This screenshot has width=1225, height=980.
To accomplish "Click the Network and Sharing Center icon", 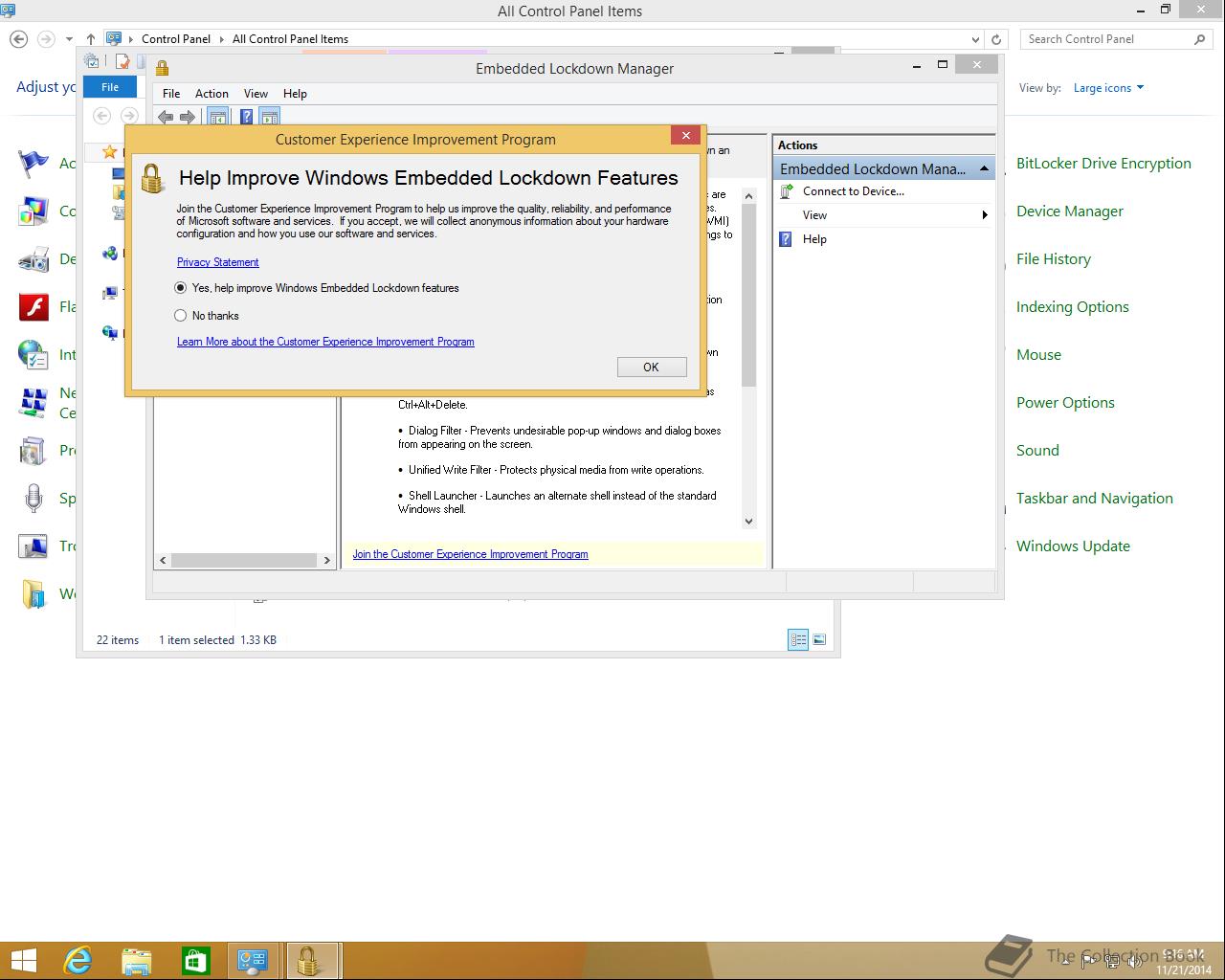I will [33, 403].
